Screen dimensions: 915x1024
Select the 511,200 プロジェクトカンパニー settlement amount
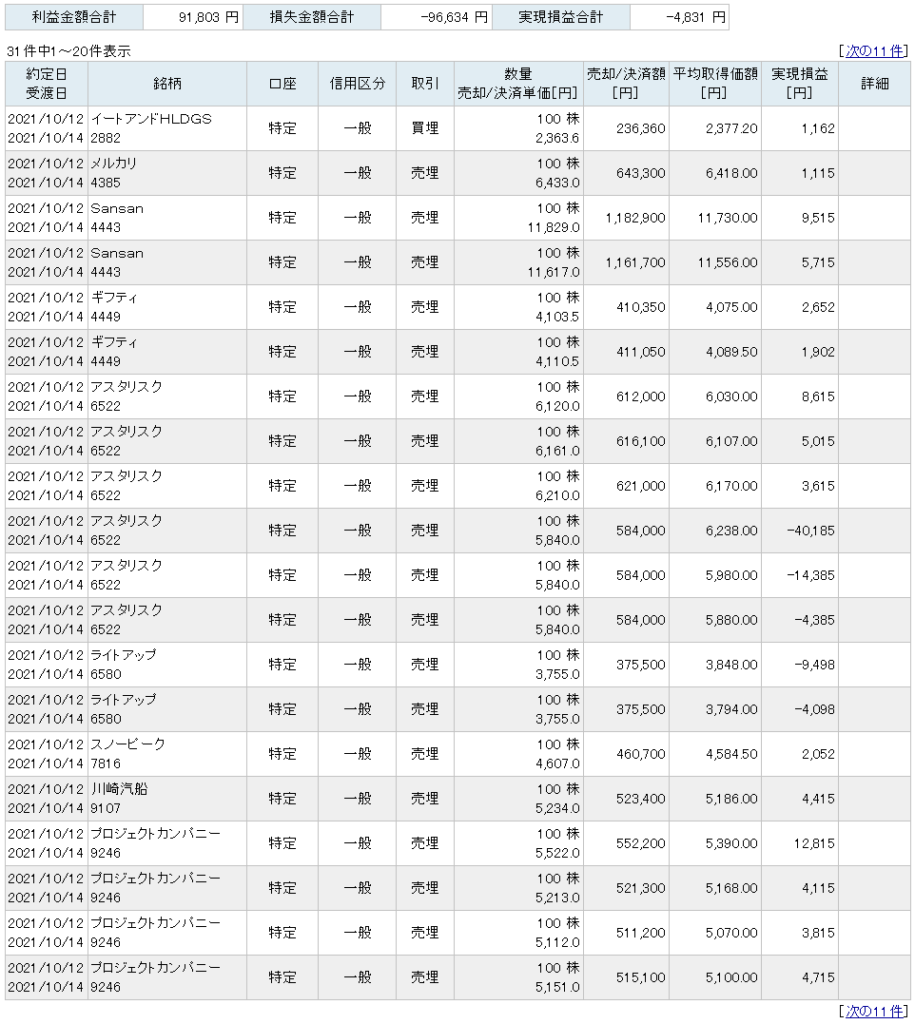(641, 933)
